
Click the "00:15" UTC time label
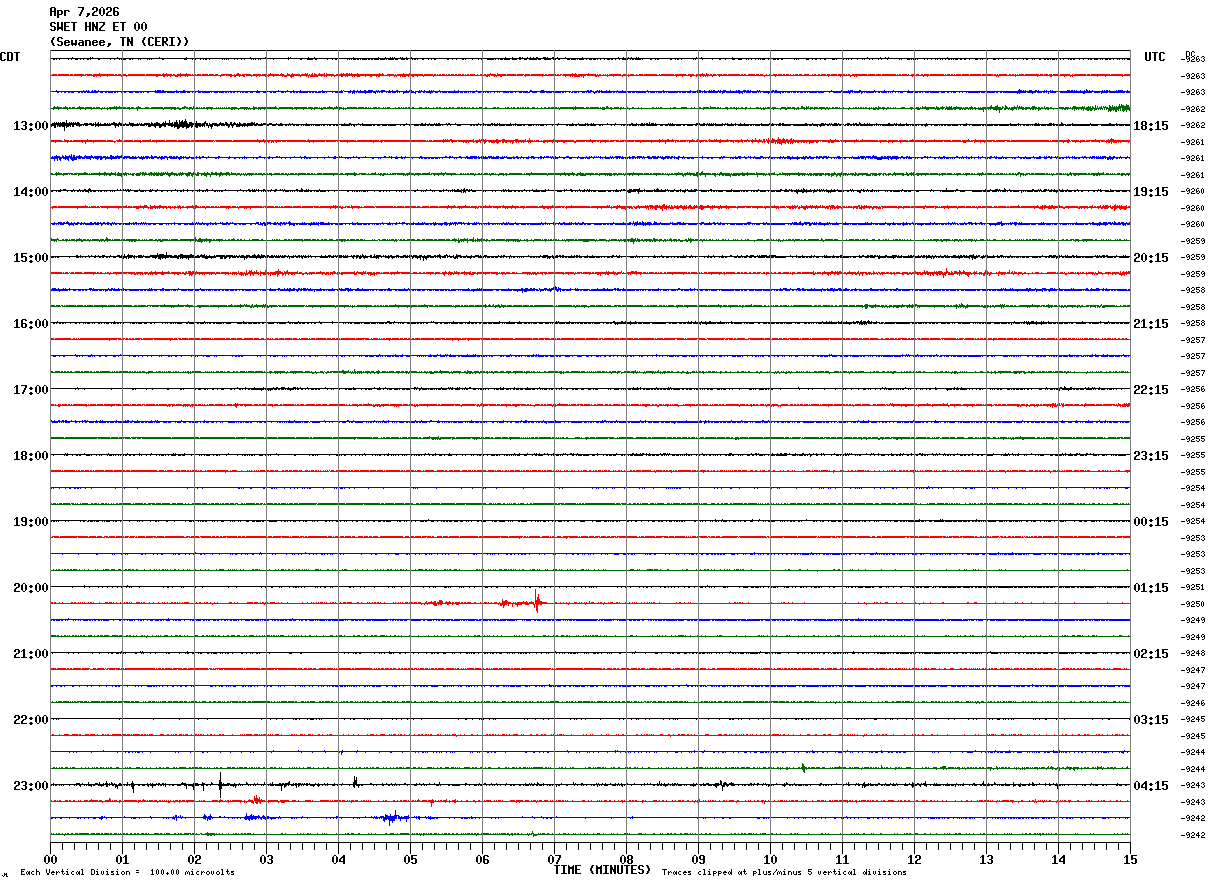click(x=1151, y=522)
